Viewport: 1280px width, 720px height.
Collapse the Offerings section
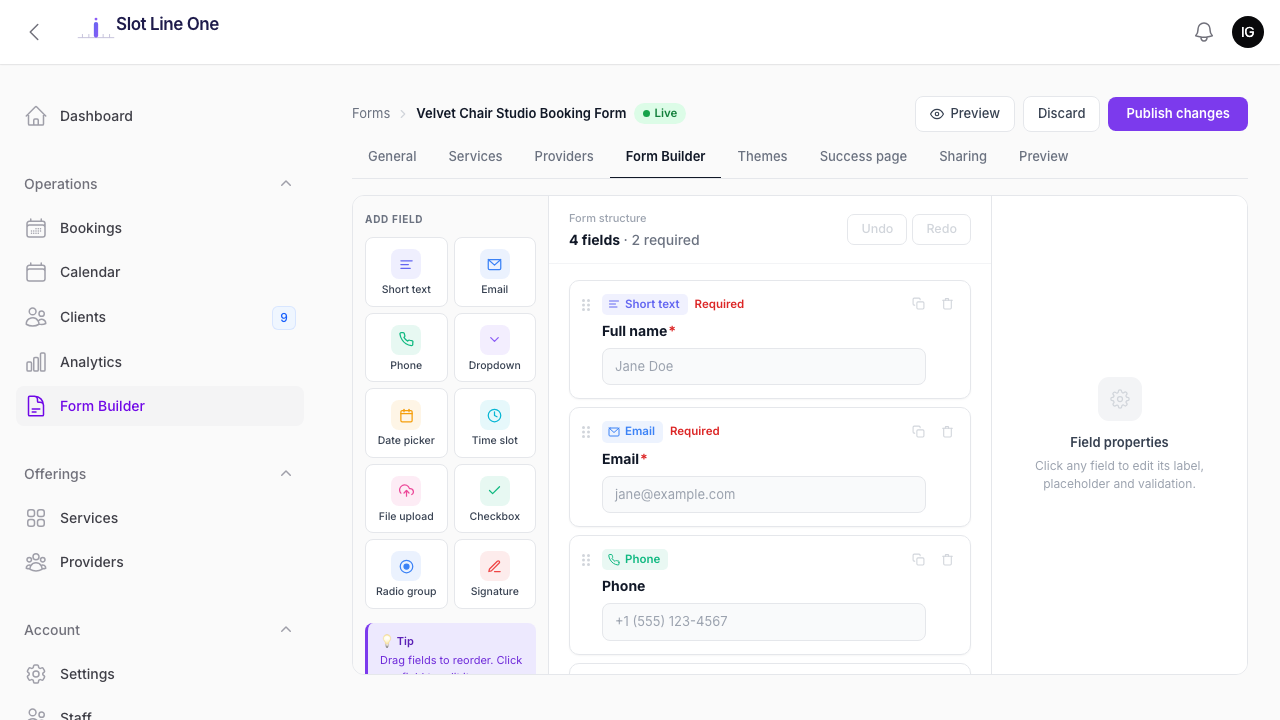tap(286, 474)
